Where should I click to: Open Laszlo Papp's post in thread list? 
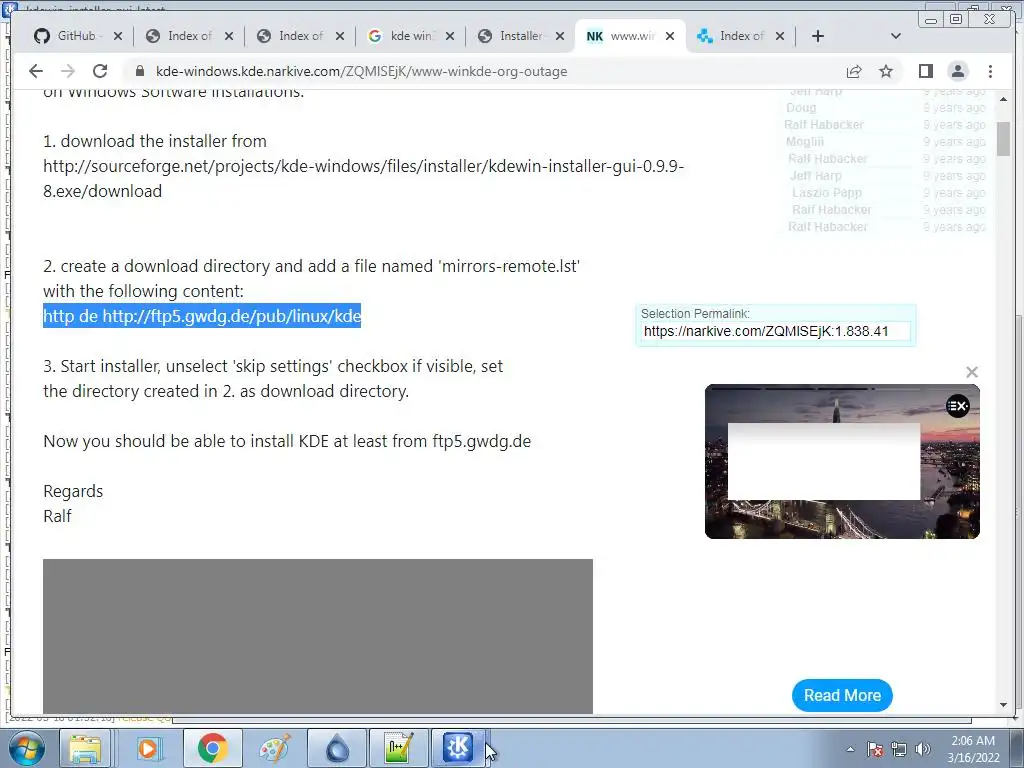(x=827, y=193)
